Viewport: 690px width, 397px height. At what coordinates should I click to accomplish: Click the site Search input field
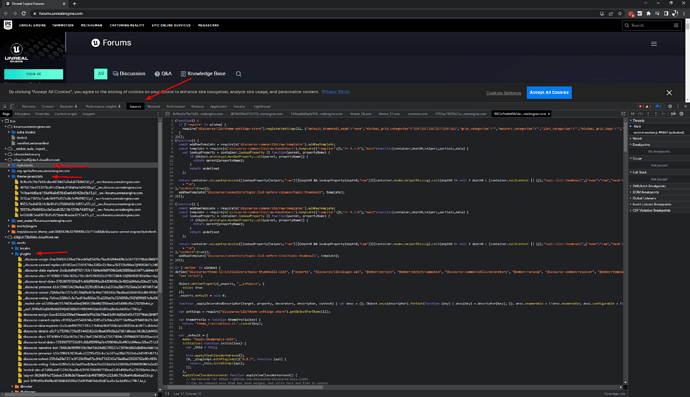click(x=651, y=26)
